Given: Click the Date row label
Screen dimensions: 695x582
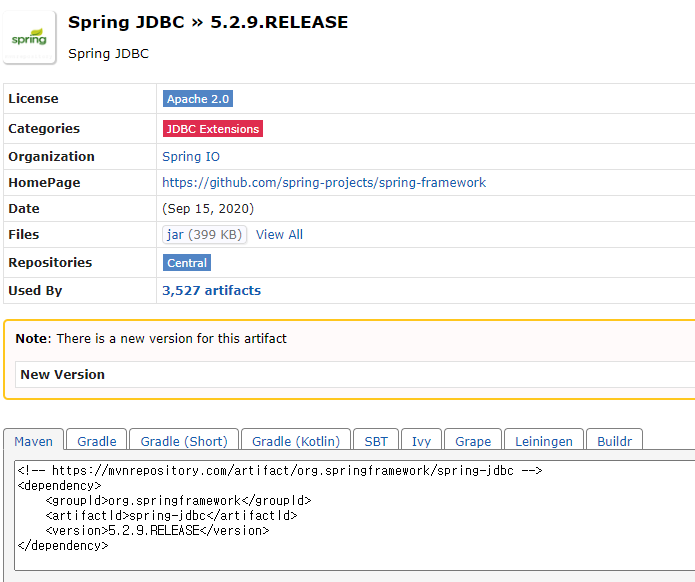Looking at the screenshot, I should (x=24, y=208).
